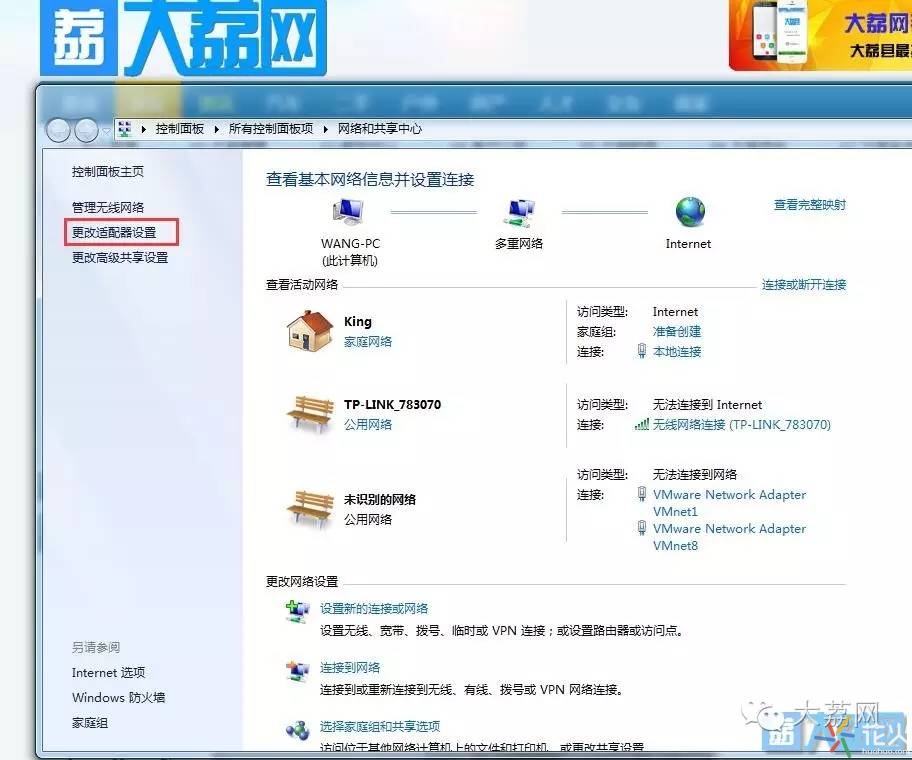The height and width of the screenshot is (760, 912).
Task: Click the WANG-PC computer icon
Action: tap(350, 213)
